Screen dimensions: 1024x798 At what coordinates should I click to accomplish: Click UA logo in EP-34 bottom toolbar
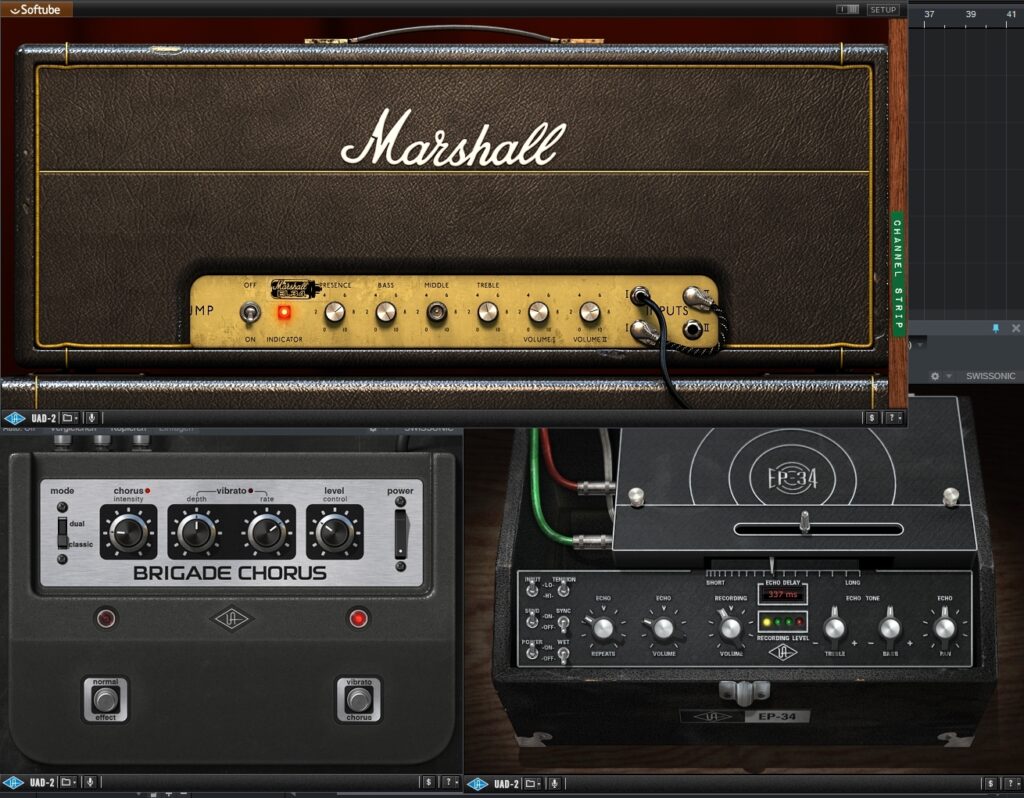[477, 783]
